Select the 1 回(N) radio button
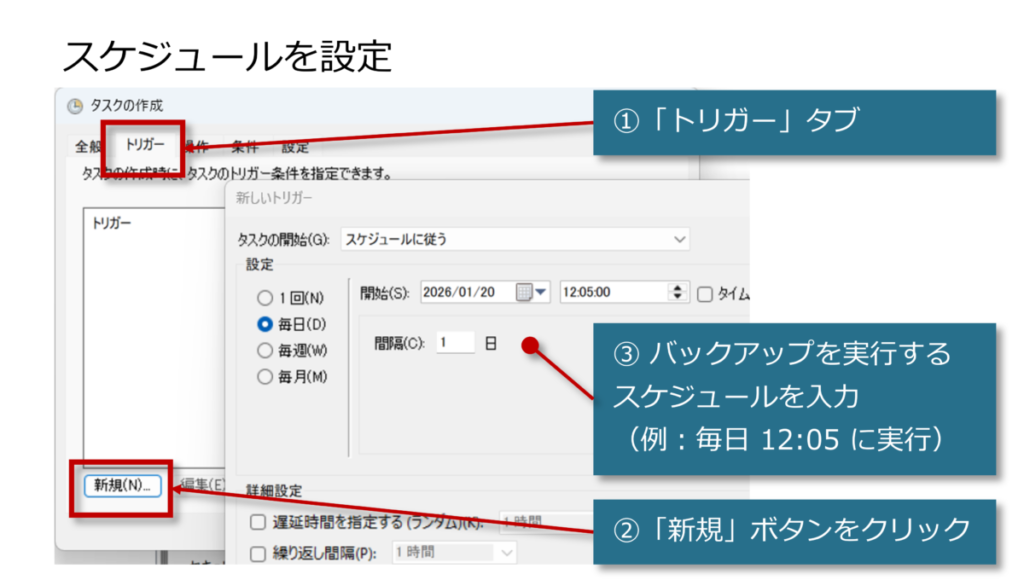 265,298
